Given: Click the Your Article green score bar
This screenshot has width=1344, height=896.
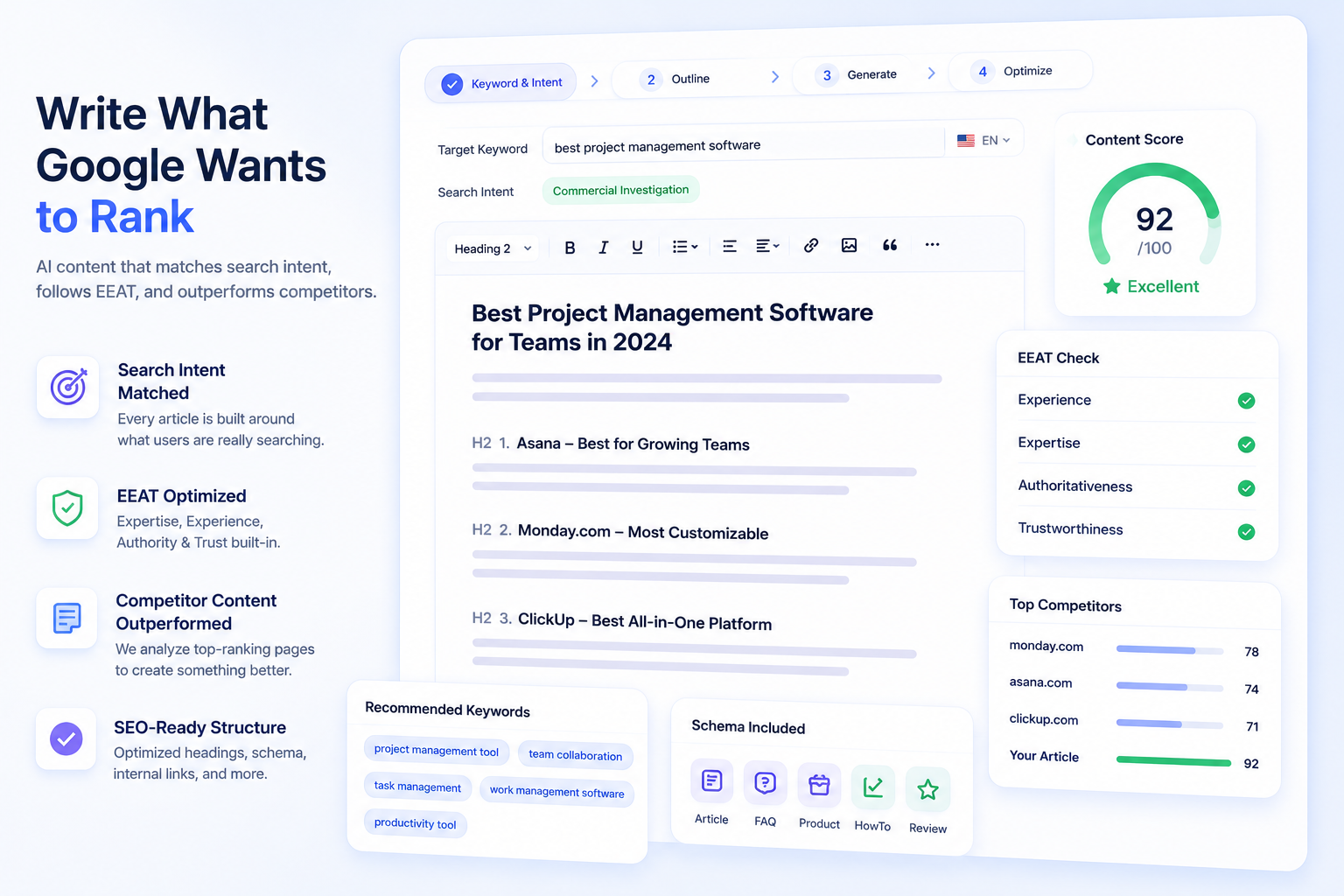Looking at the screenshot, I should point(1173,761).
